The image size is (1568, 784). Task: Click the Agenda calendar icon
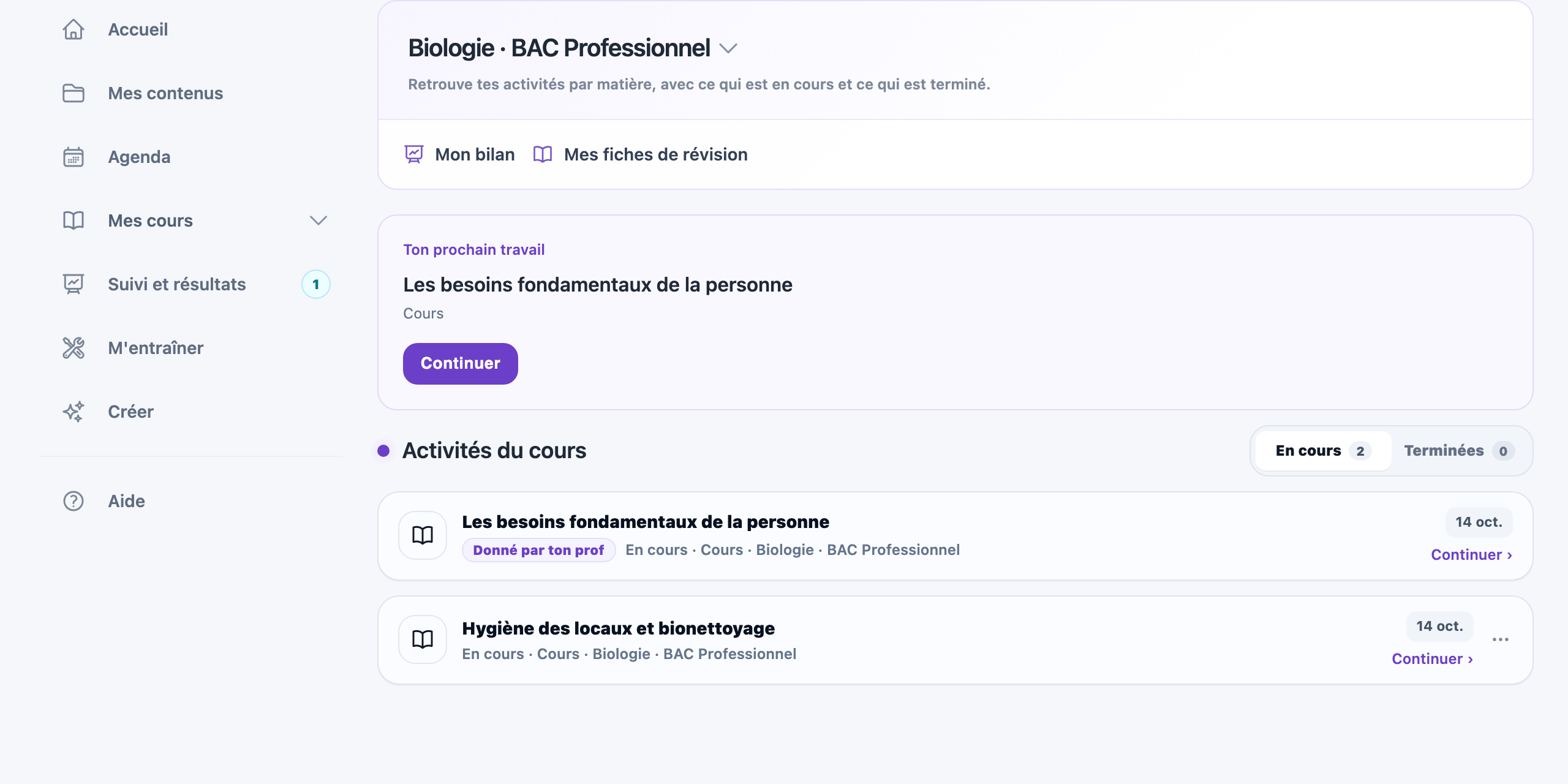[73, 157]
